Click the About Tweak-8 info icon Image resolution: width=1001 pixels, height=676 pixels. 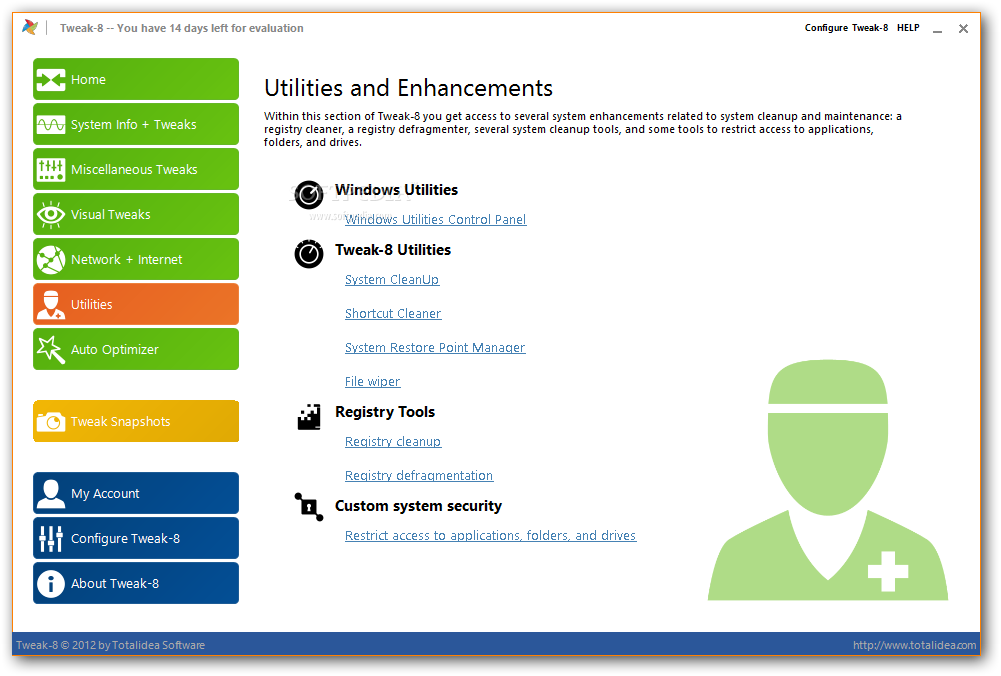(x=51, y=583)
